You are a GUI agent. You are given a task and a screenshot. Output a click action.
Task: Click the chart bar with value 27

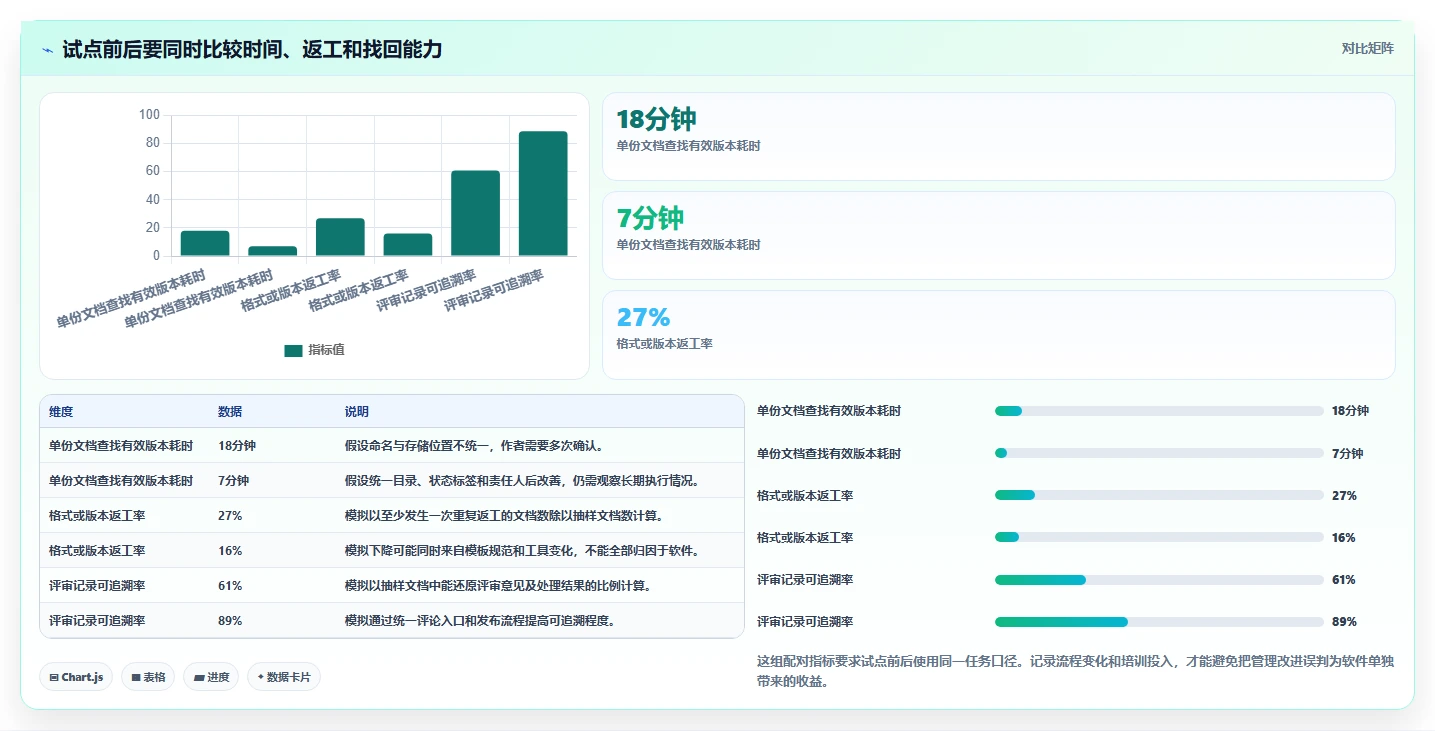pos(340,237)
